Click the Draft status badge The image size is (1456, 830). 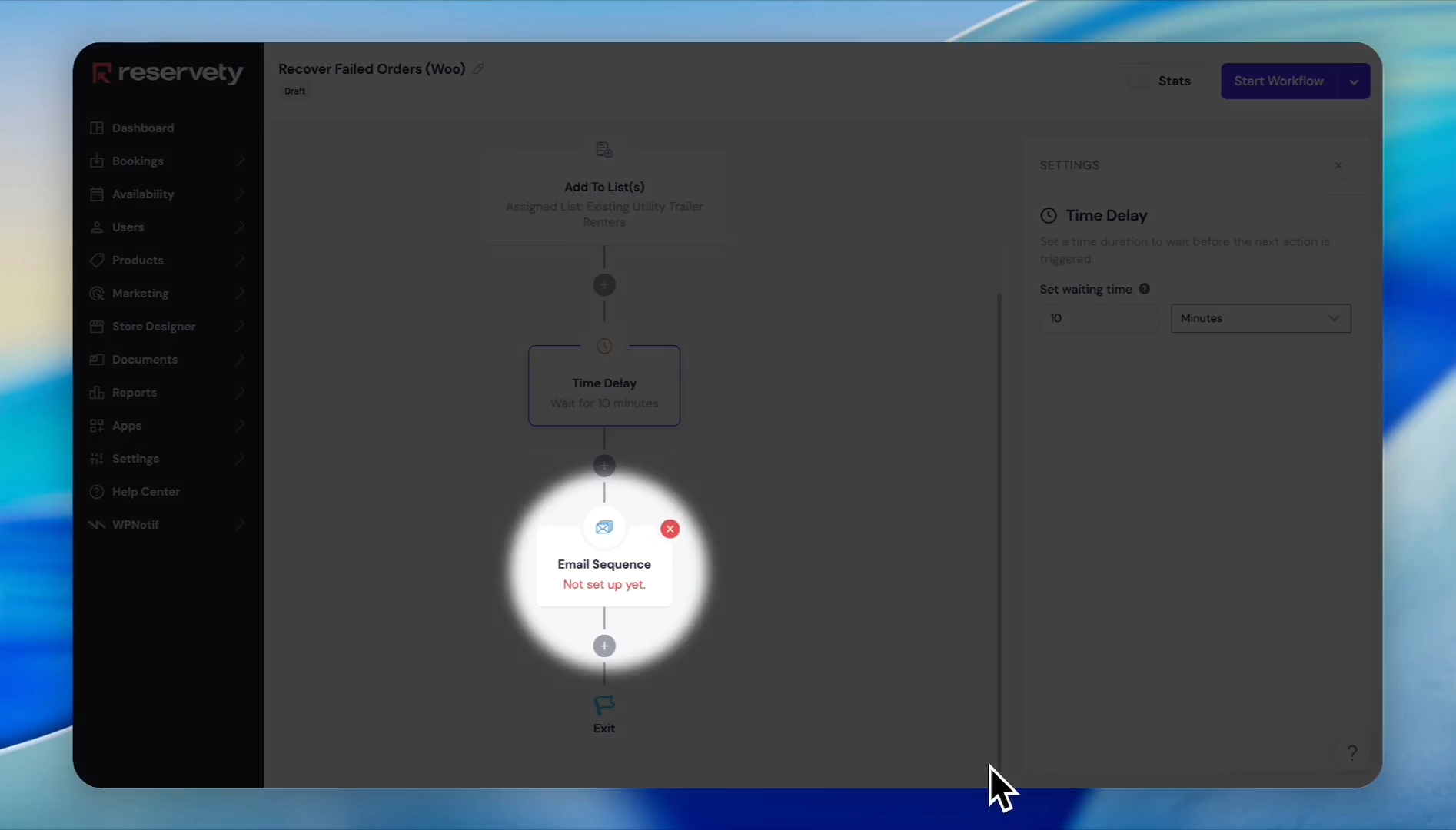click(x=294, y=91)
